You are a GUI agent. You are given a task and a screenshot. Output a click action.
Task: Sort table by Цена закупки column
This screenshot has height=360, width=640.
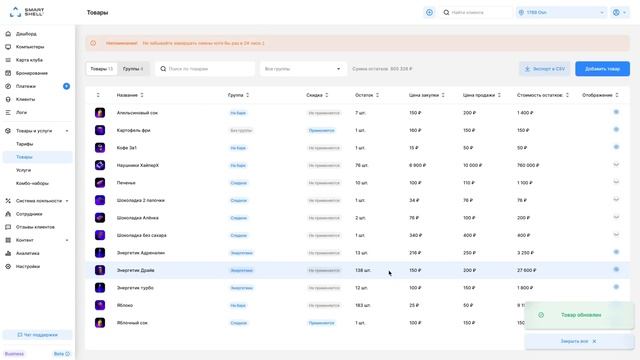[x=427, y=95]
